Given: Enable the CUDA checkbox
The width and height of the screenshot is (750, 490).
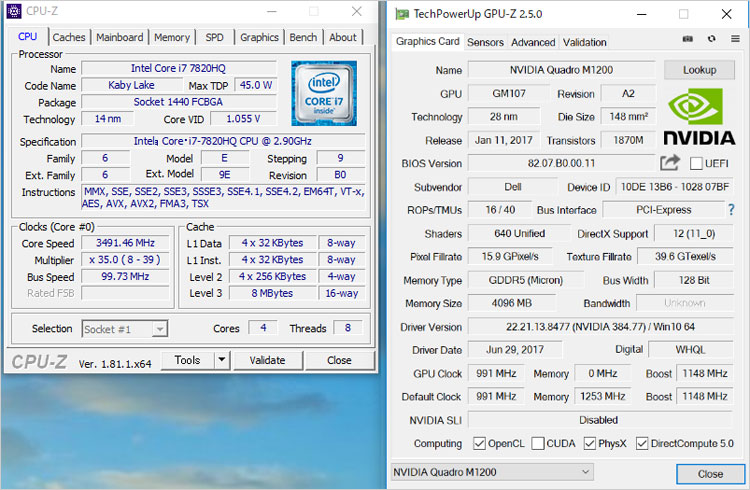Looking at the screenshot, I should point(538,444).
